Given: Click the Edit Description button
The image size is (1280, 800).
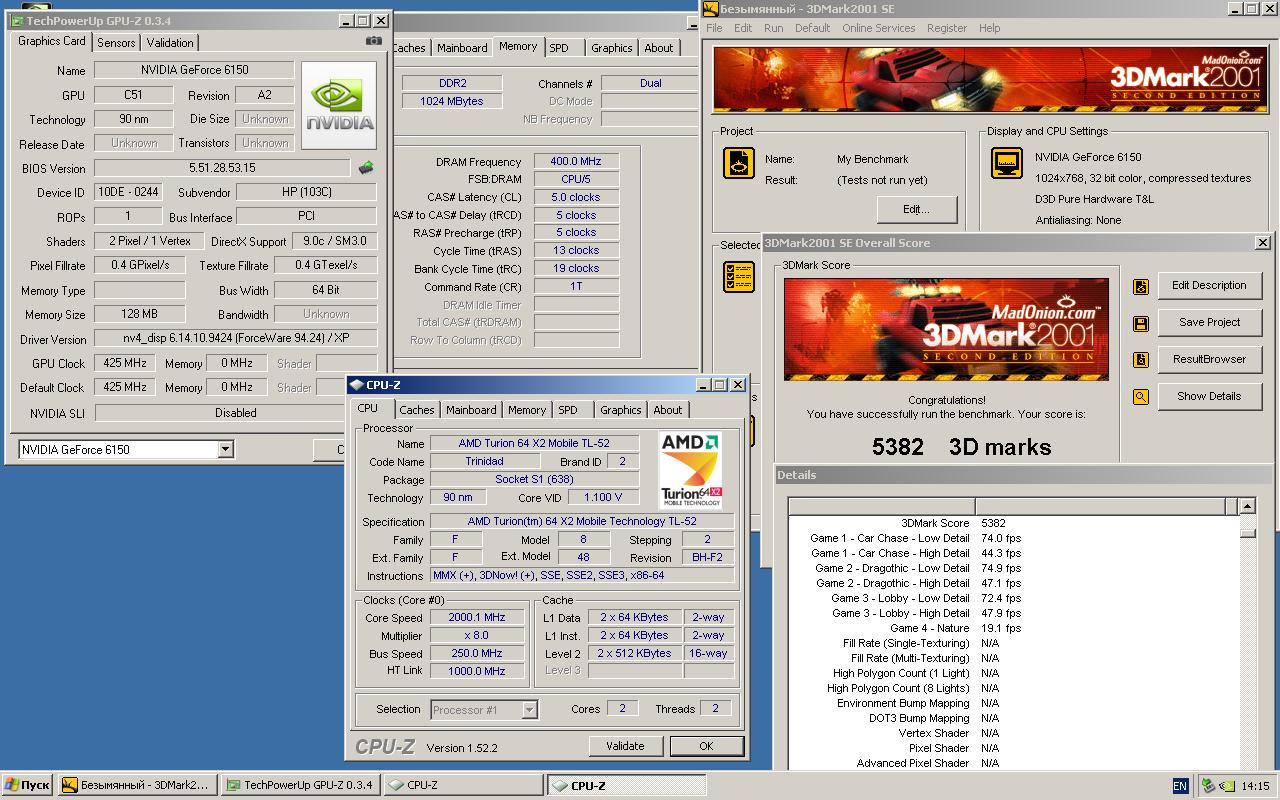Looking at the screenshot, I should click(1210, 286).
